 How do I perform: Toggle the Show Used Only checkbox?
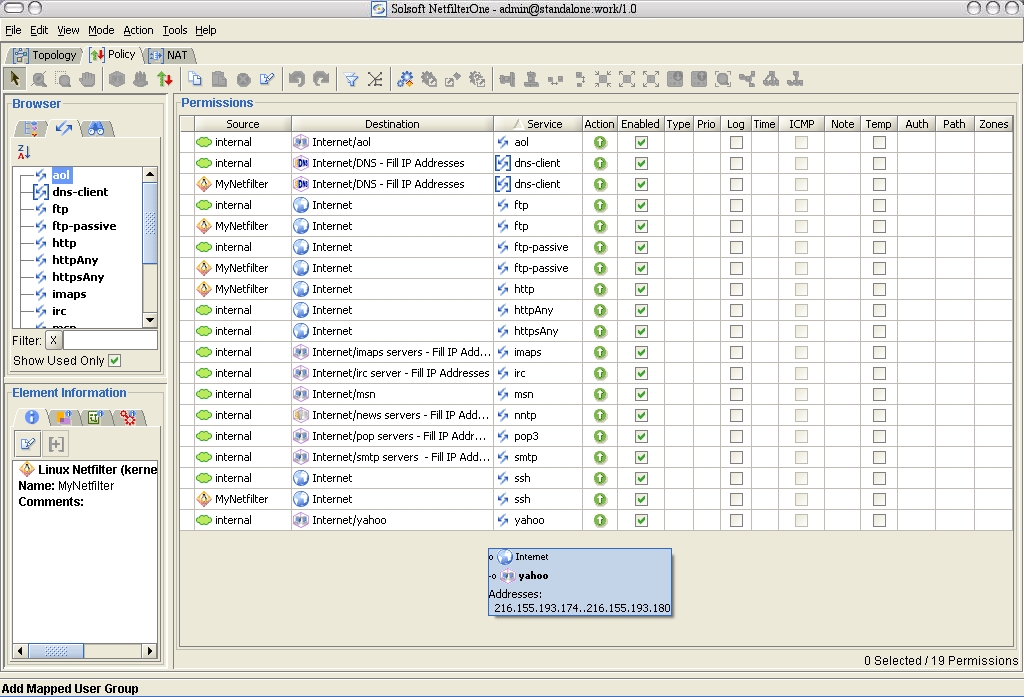pos(114,360)
